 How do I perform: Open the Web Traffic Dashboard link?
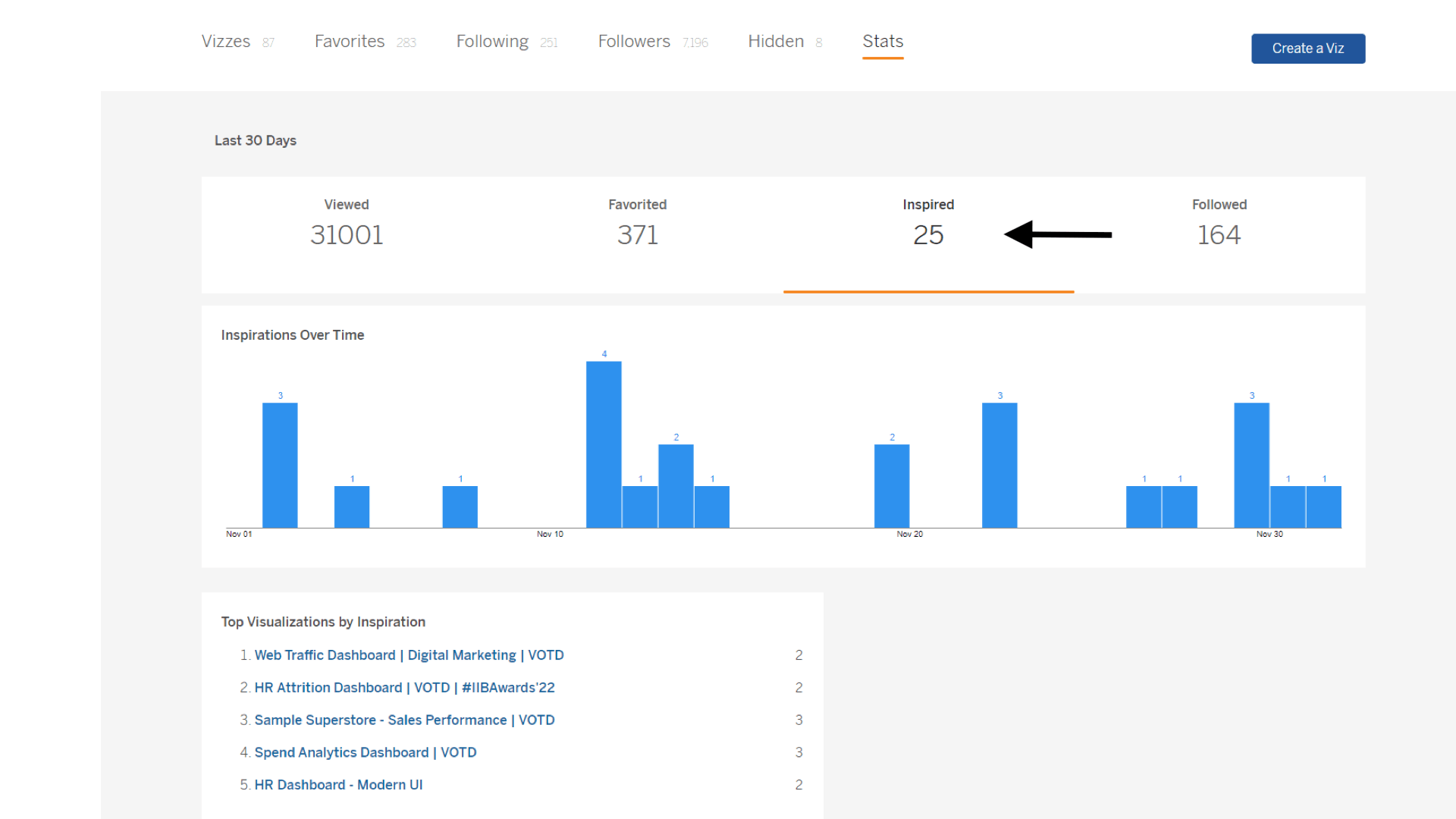point(409,655)
